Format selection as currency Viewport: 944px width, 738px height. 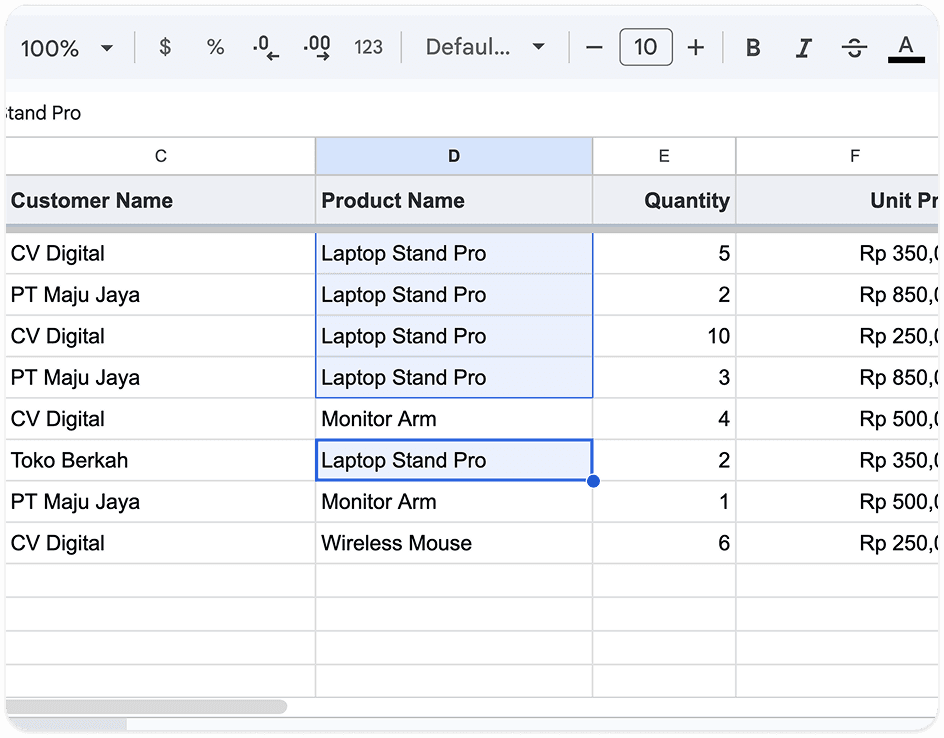tap(165, 47)
